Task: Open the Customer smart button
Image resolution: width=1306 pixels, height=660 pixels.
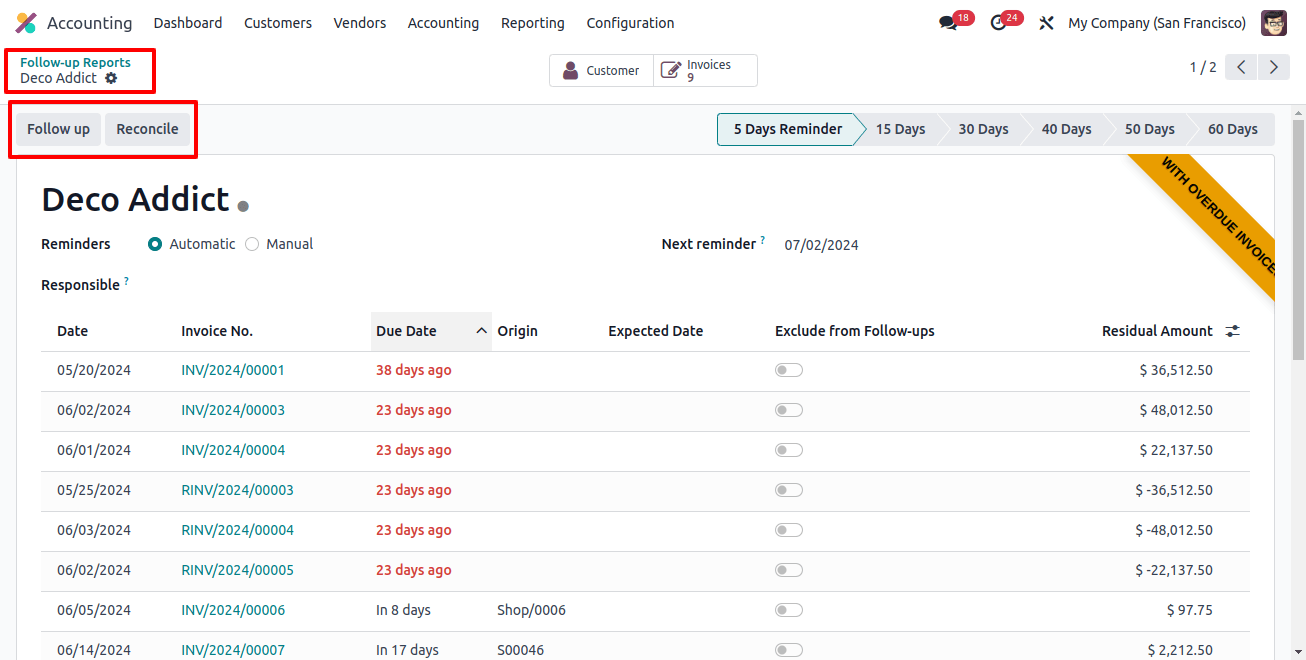Action: [601, 71]
